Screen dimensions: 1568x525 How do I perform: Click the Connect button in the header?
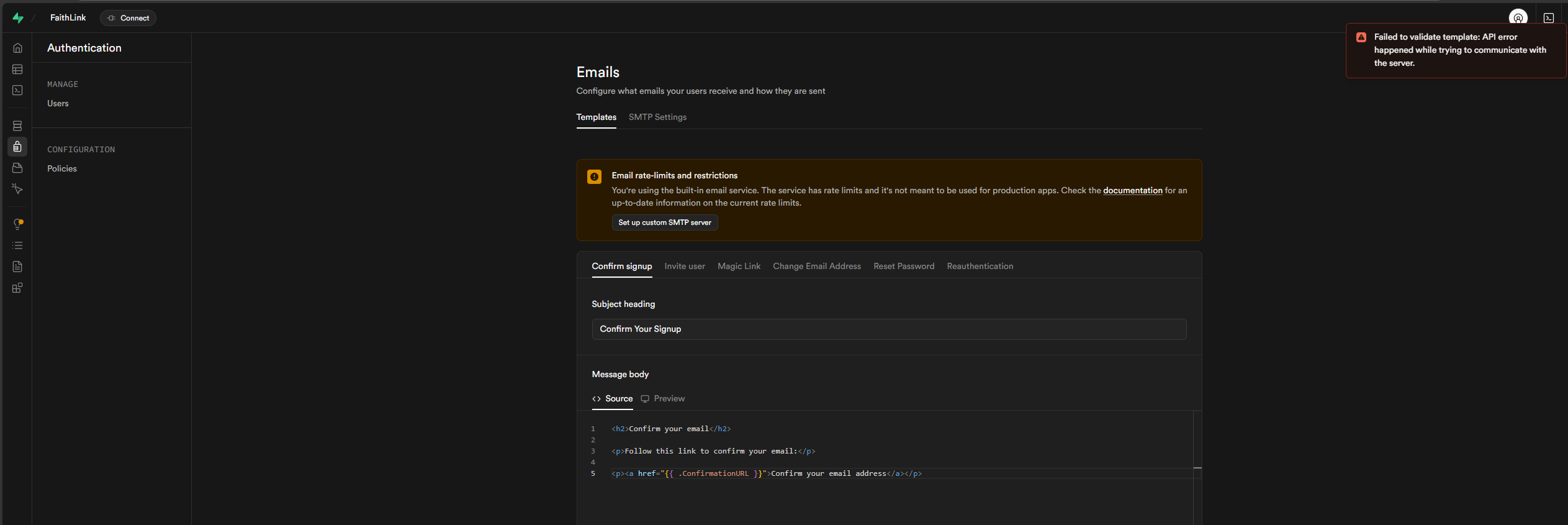(x=128, y=18)
